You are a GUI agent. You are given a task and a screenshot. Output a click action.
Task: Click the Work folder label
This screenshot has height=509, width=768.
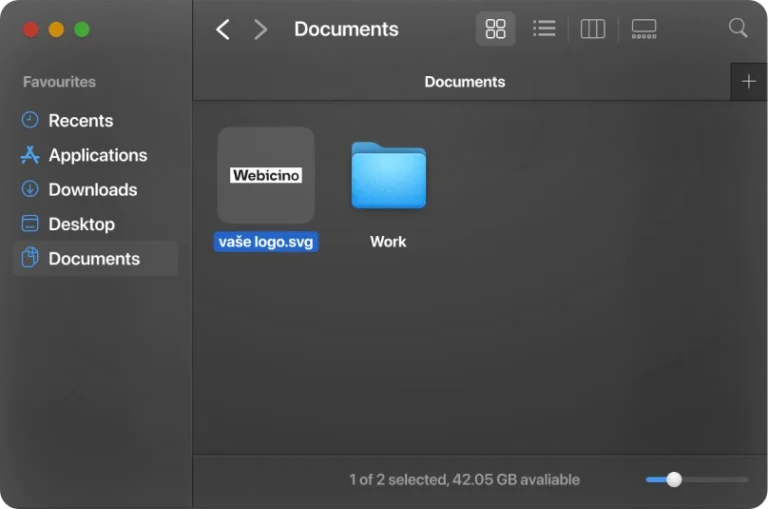pos(388,242)
